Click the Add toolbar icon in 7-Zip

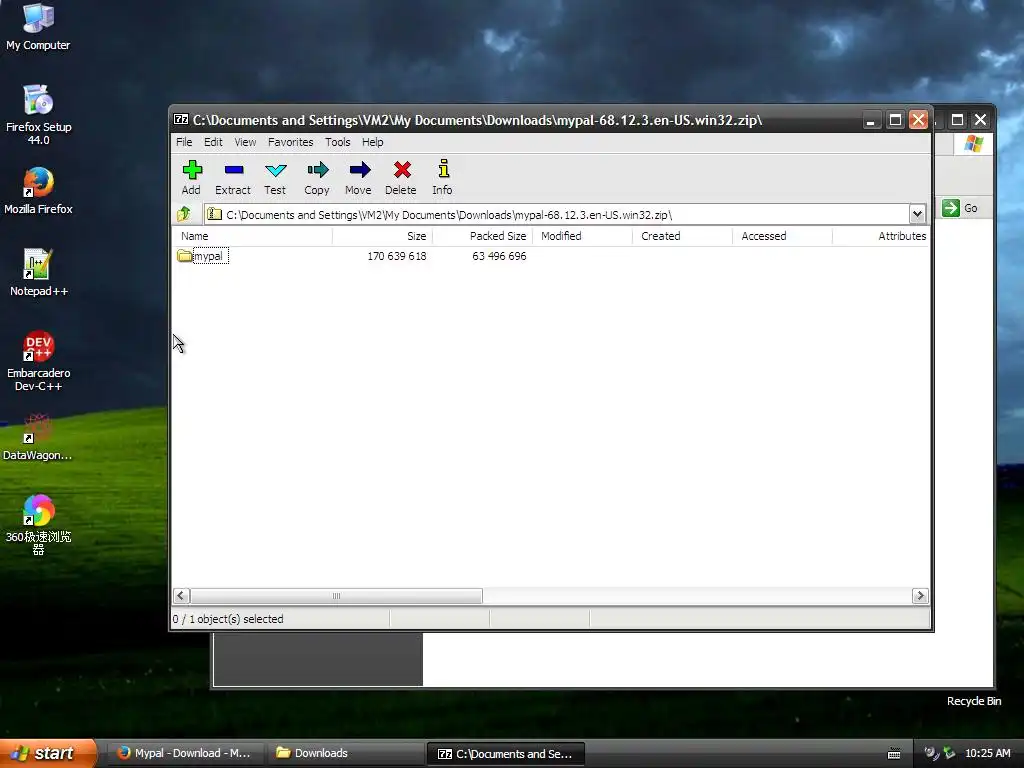(x=191, y=177)
